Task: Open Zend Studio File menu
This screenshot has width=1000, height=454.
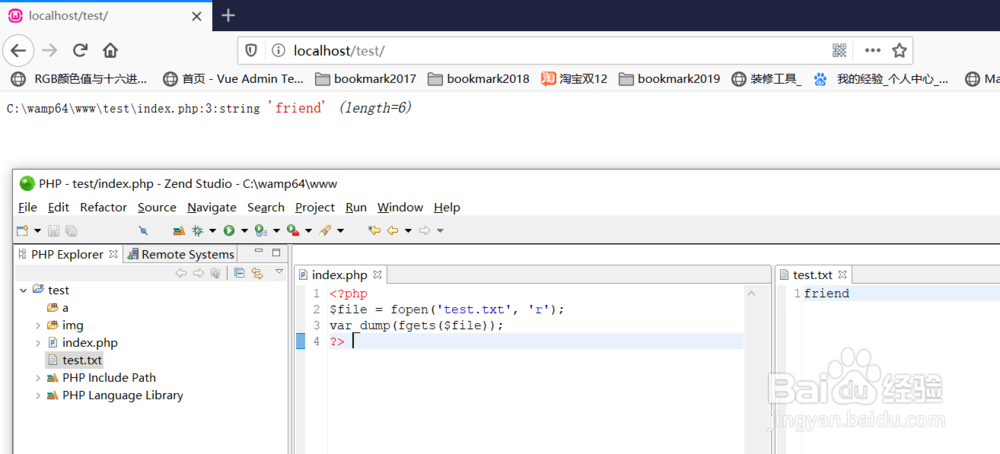Action: click(27, 207)
